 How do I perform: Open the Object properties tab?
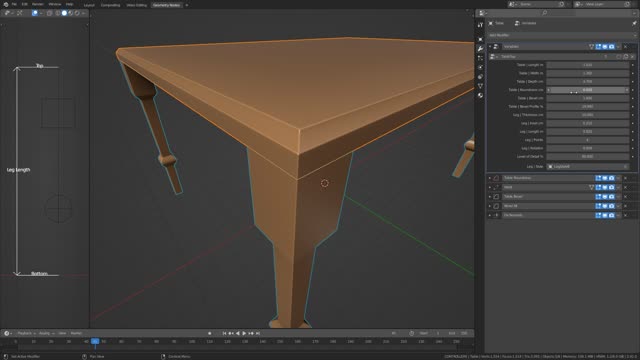(480, 39)
